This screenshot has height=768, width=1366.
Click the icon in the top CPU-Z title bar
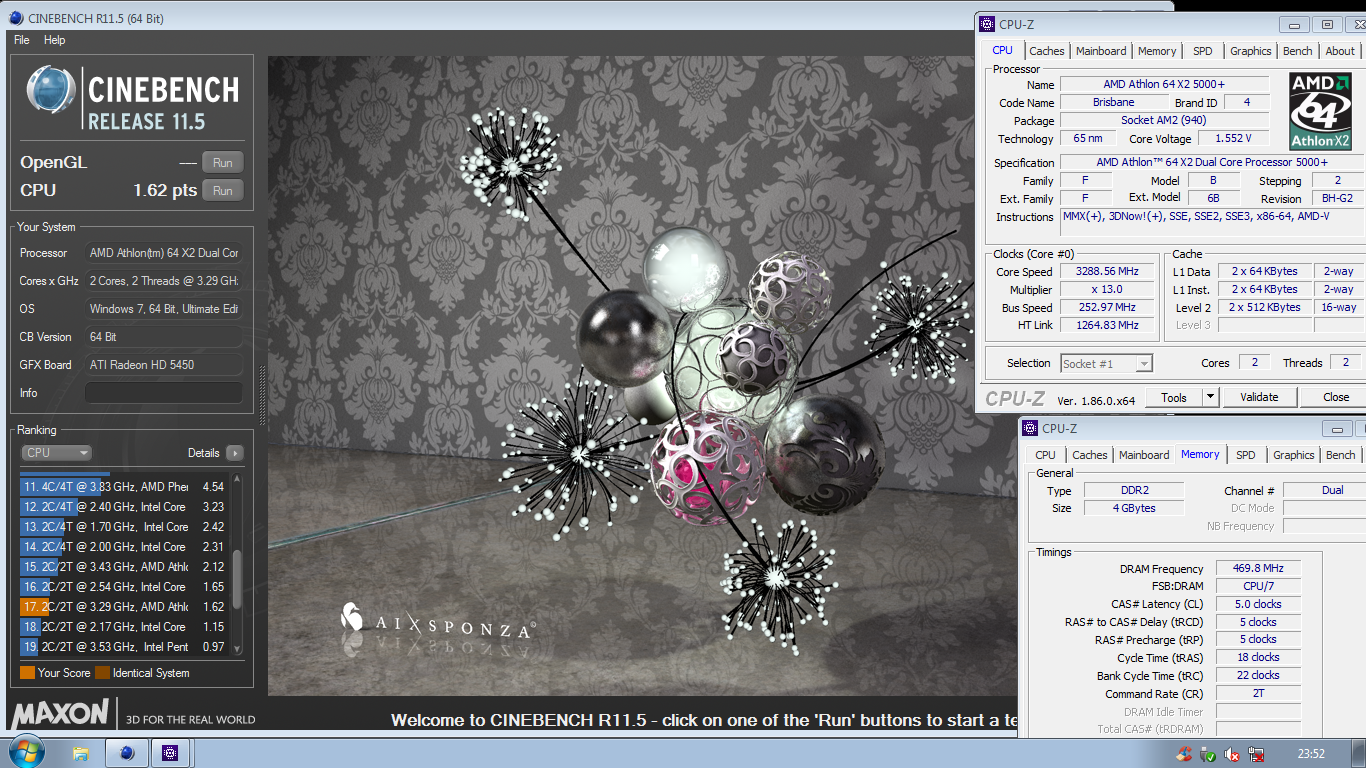coord(989,25)
